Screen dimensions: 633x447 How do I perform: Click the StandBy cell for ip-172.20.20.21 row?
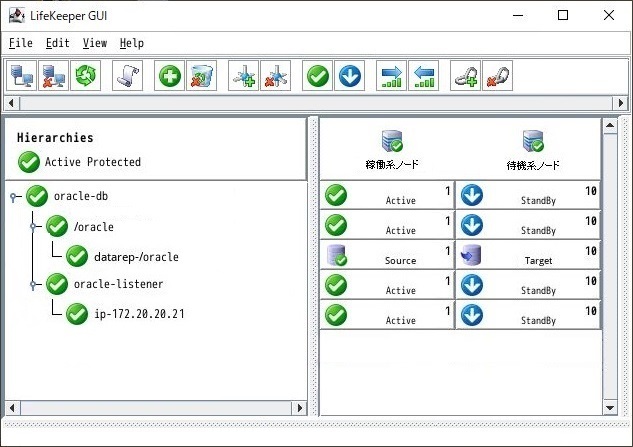(528, 315)
